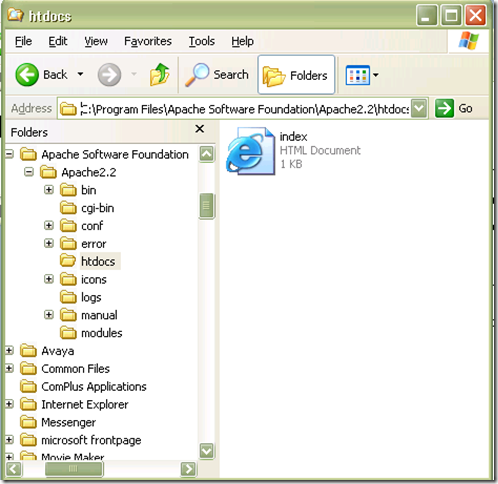Collapse the Apache Software Foundation node
The width and height of the screenshot is (498, 484).
click(9, 154)
